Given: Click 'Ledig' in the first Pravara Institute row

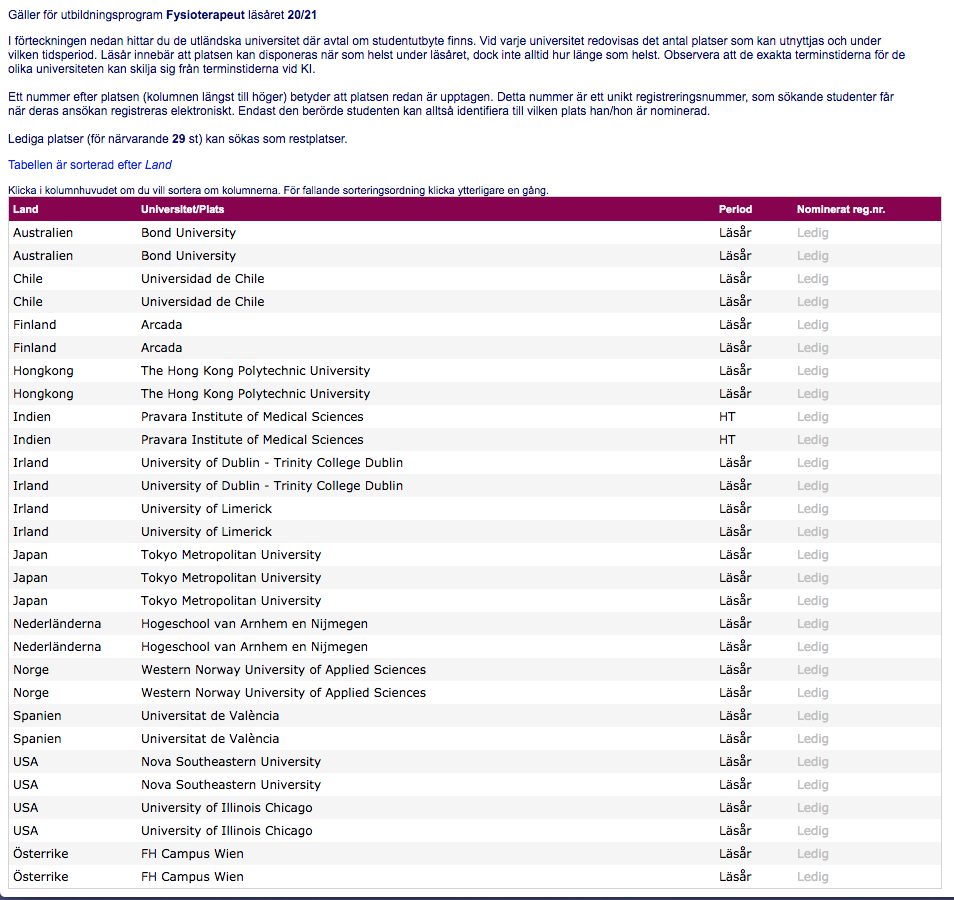Looking at the screenshot, I should point(813,417).
